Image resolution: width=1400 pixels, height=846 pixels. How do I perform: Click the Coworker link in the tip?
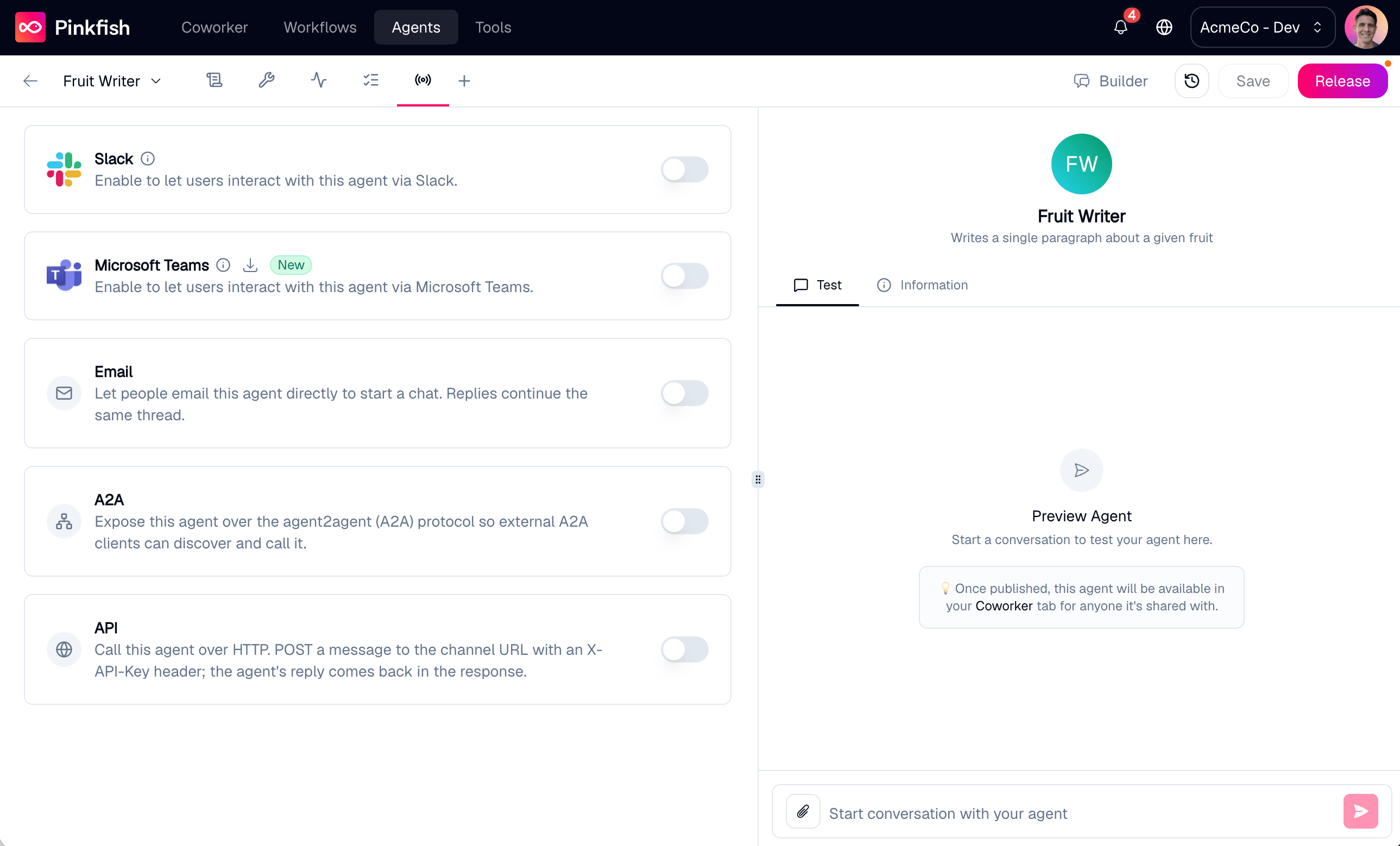(1004, 605)
